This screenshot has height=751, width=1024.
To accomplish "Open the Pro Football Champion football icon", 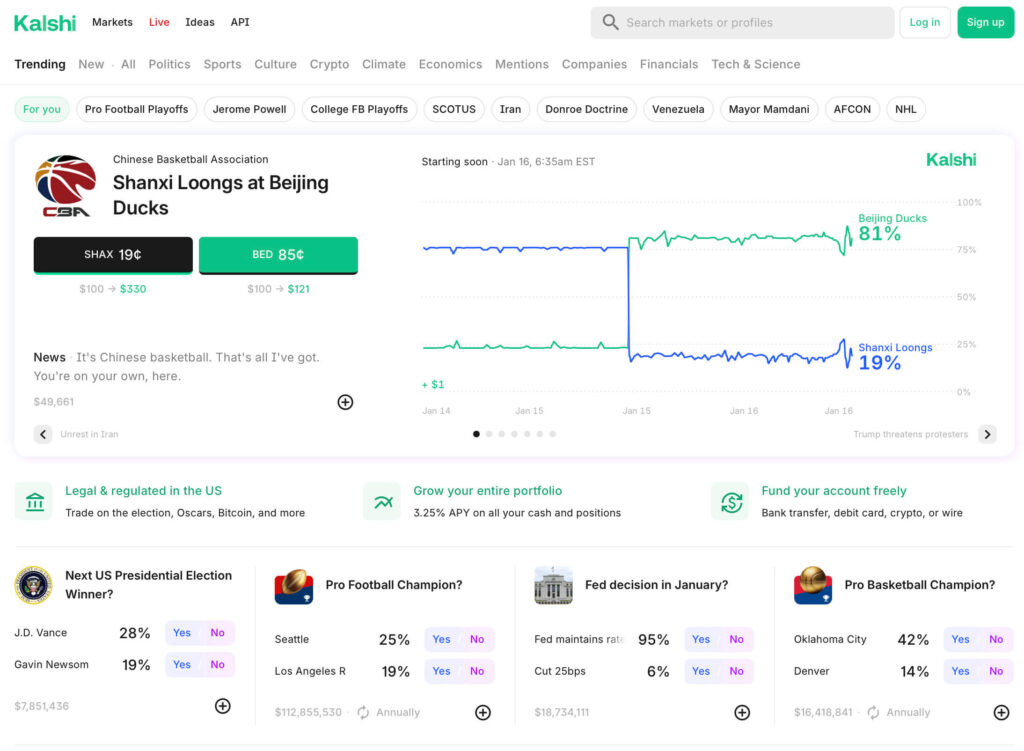I will click(x=294, y=585).
